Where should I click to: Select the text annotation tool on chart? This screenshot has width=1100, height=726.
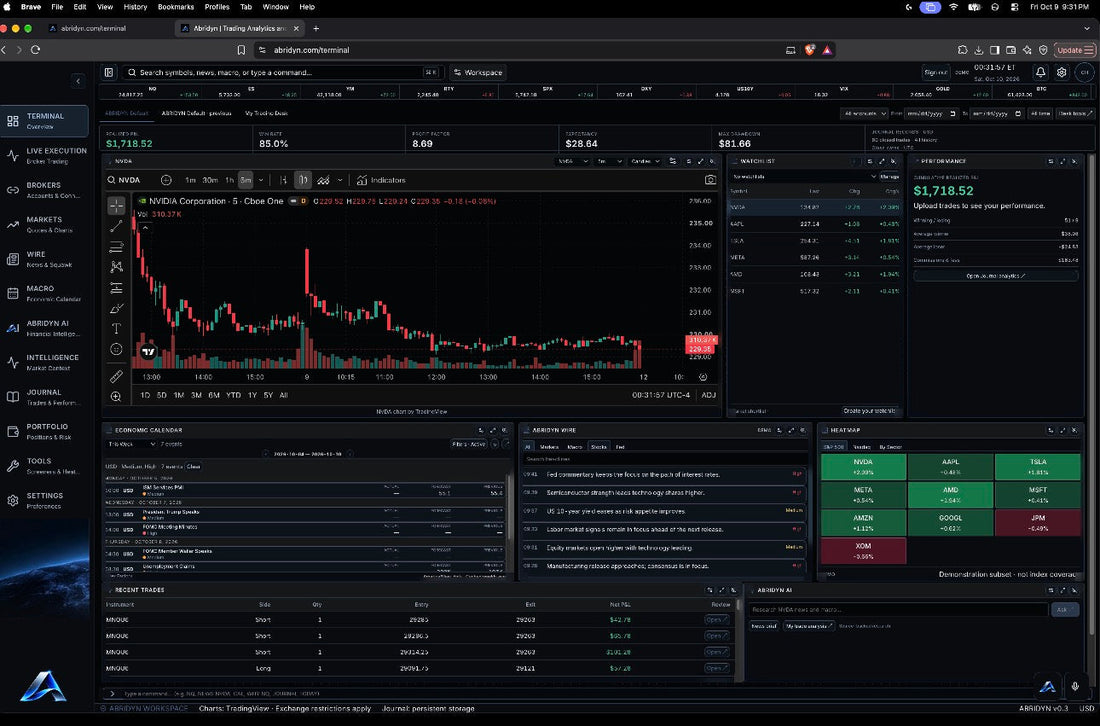116,328
